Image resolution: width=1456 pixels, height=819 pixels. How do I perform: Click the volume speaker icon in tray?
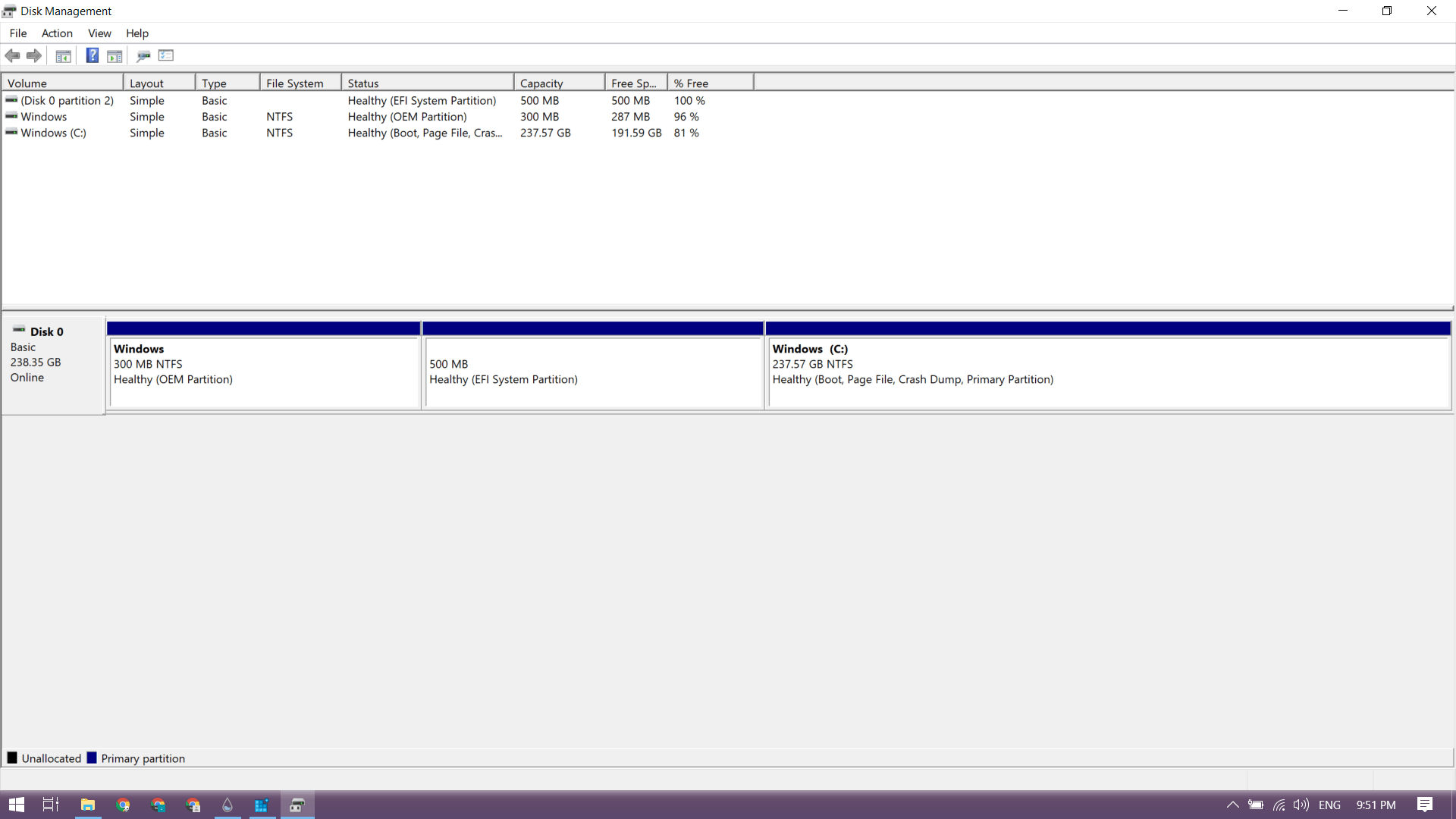point(1302,805)
